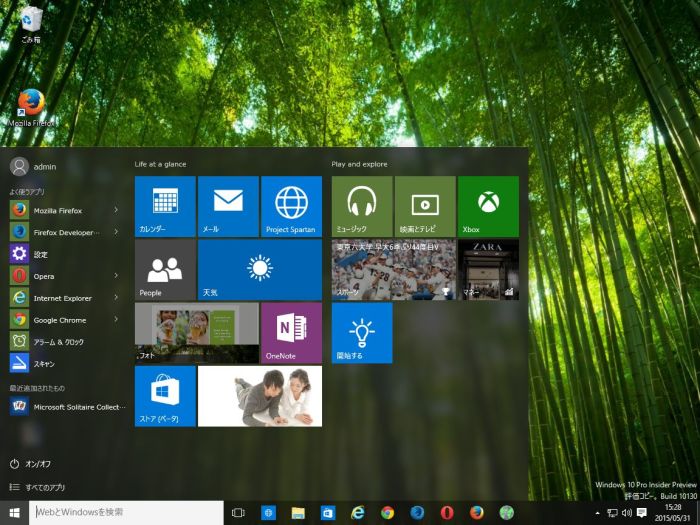Open the ストア store tile
The image size is (700, 525).
[x=165, y=395]
